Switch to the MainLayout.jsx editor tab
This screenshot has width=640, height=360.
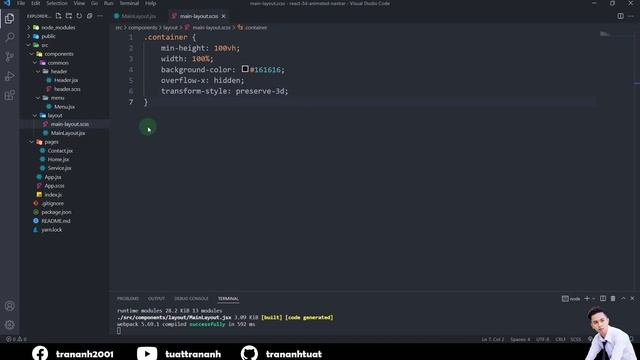[138, 16]
